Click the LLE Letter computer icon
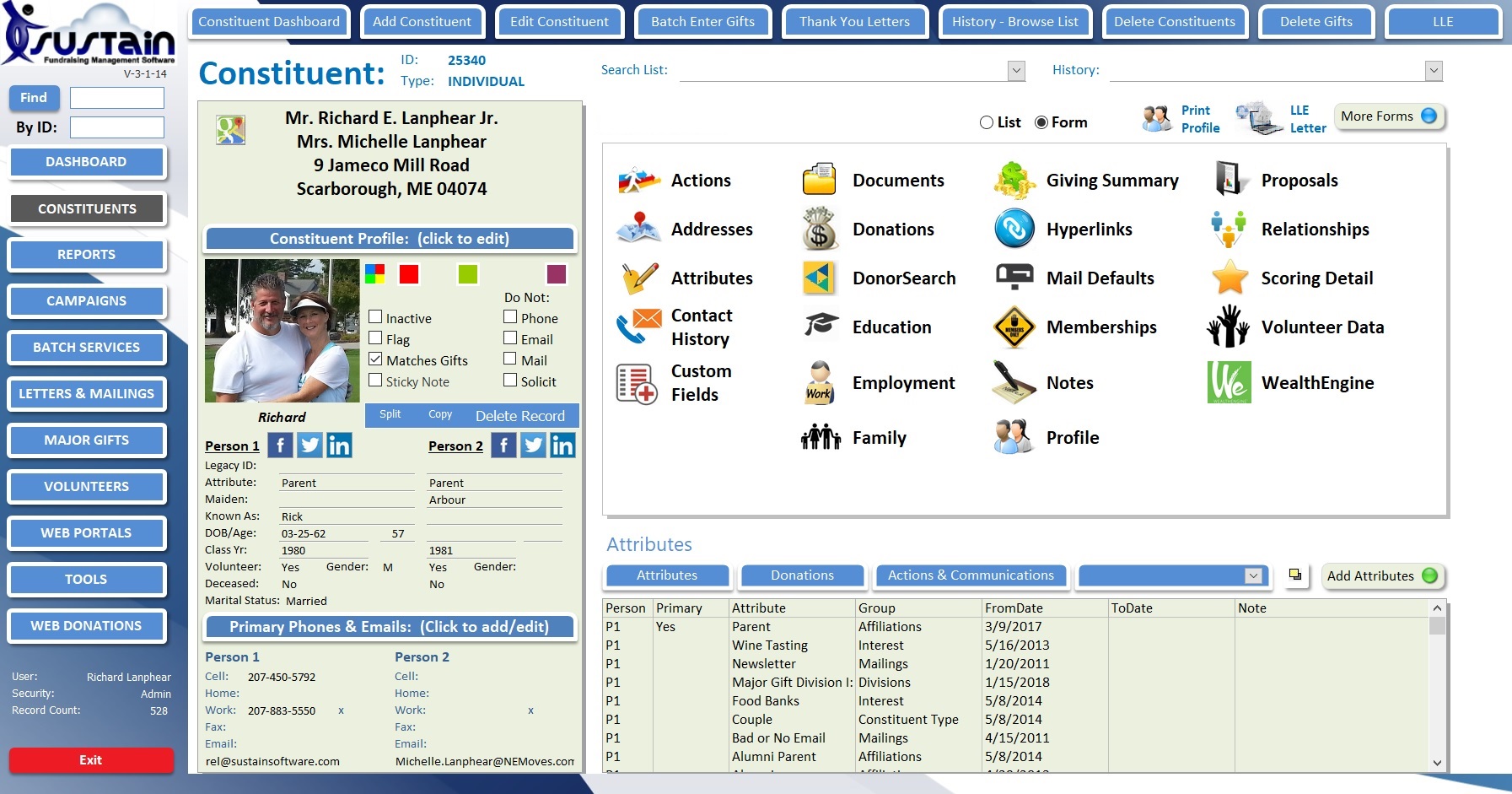 (x=1259, y=118)
